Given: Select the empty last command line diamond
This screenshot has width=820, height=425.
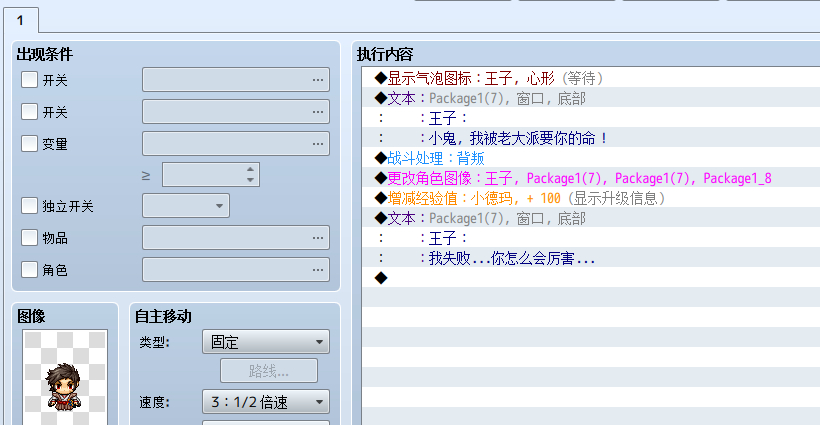Looking at the screenshot, I should (591, 278).
